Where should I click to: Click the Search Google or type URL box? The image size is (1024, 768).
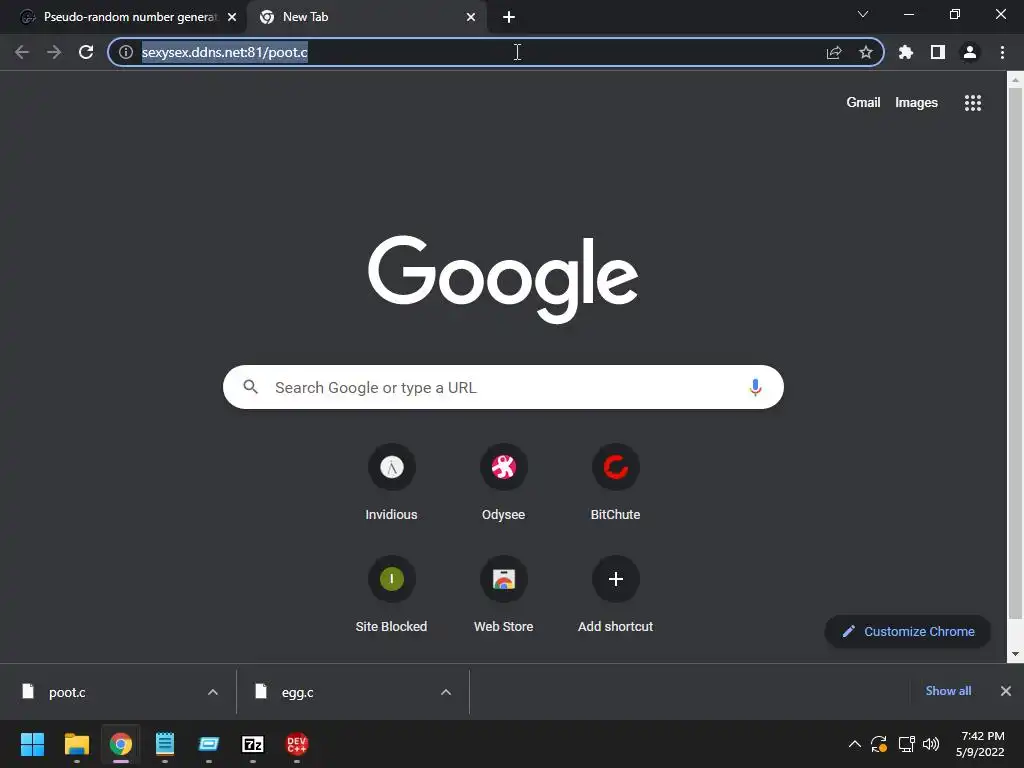[503, 387]
